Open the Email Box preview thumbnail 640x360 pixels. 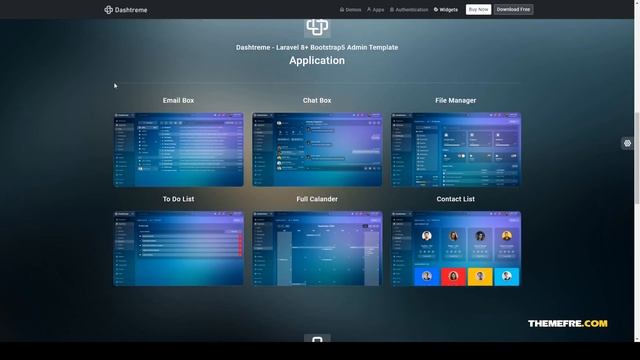[178, 149]
